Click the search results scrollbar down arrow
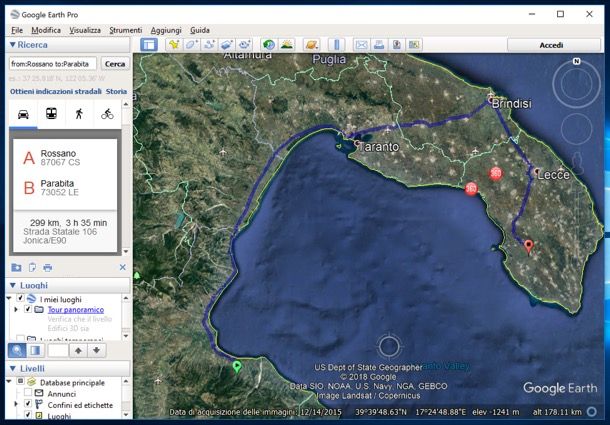The image size is (610, 425). point(126,251)
